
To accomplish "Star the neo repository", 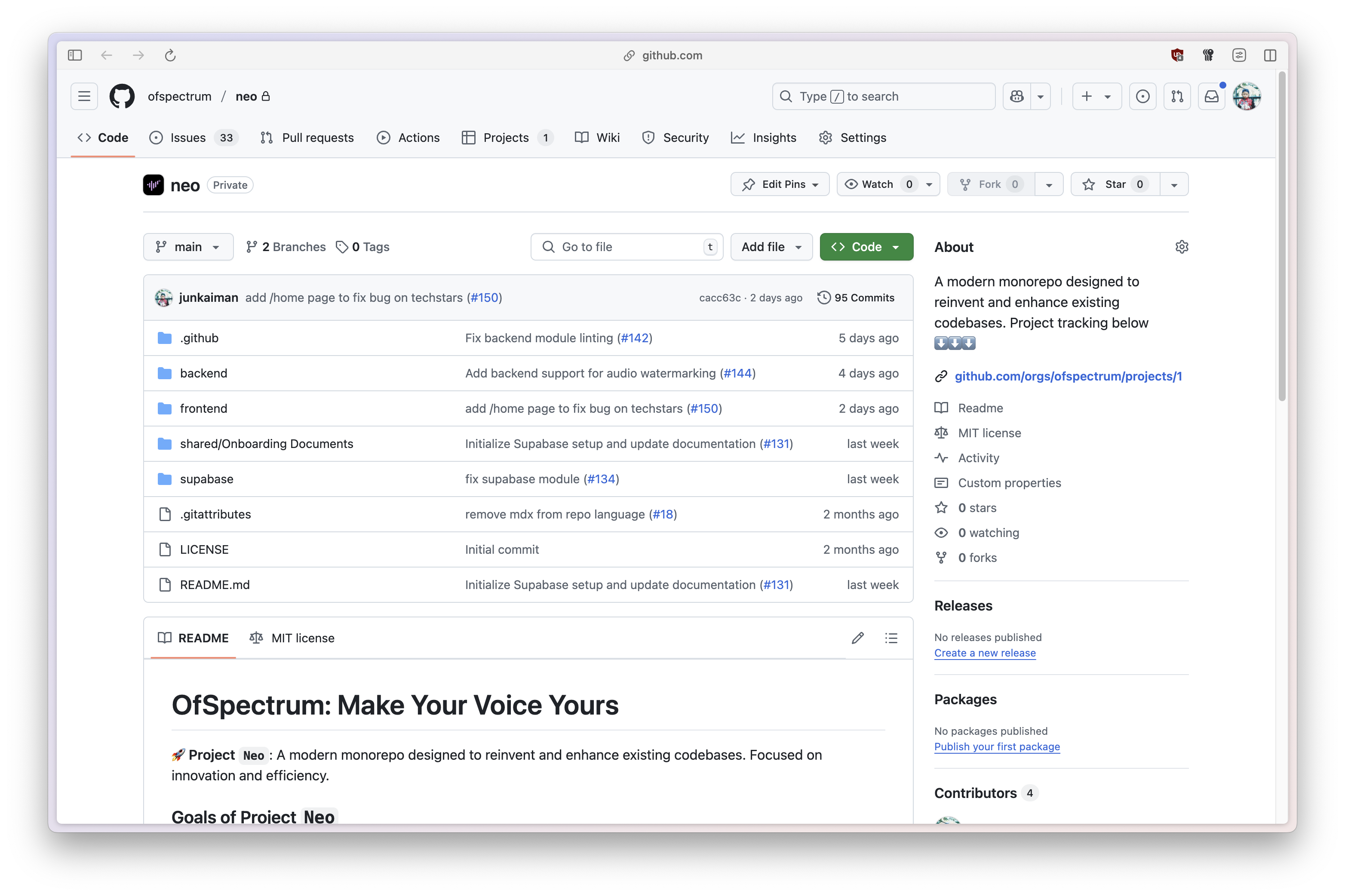I will coord(1115,184).
